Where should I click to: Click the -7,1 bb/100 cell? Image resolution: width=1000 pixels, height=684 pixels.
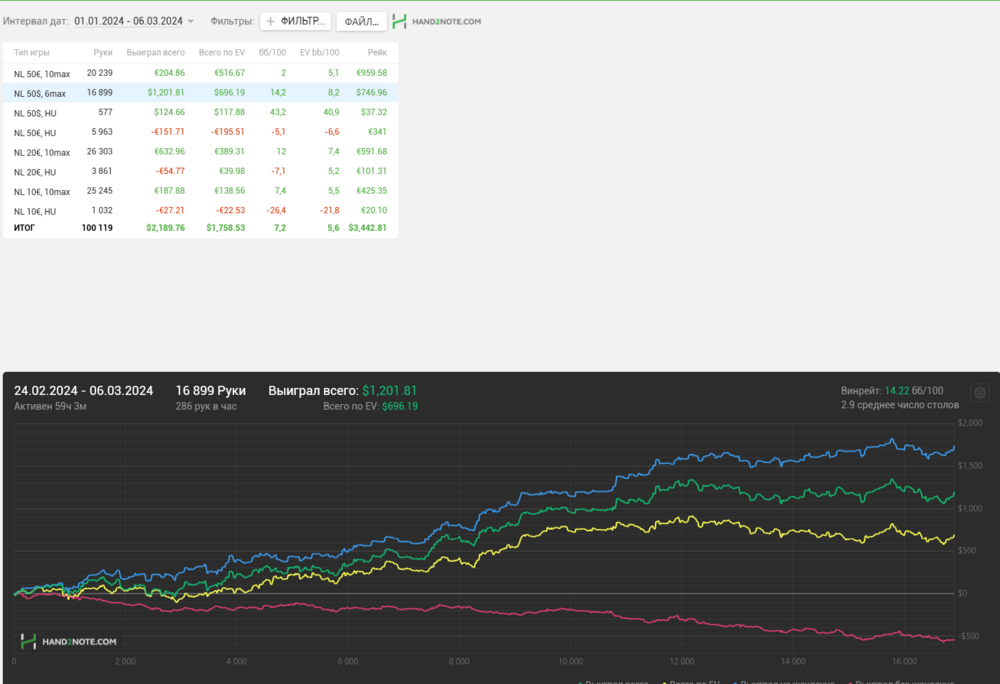pyautogui.click(x=277, y=171)
